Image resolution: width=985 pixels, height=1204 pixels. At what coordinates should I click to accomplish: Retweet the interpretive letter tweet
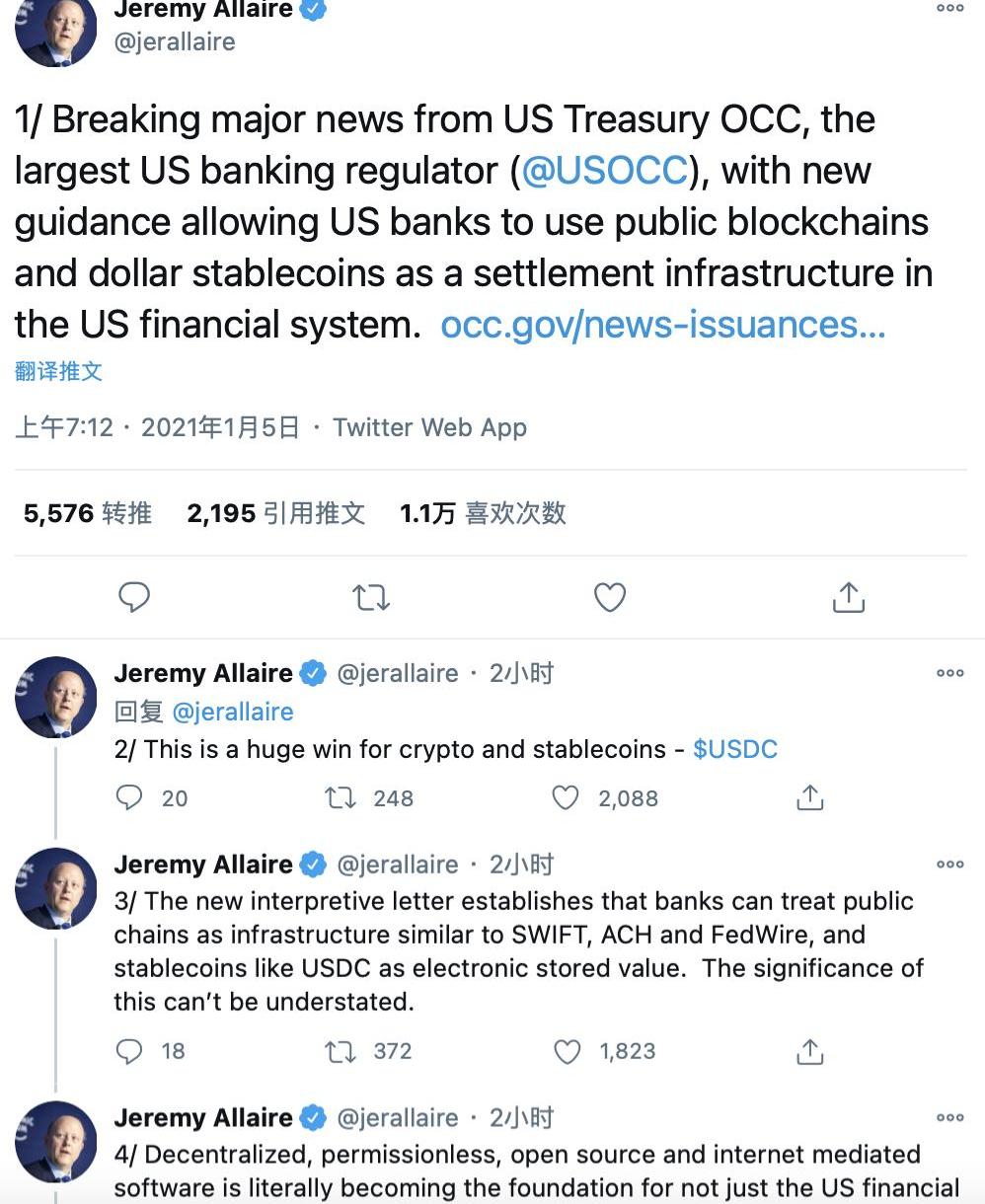[x=341, y=1051]
